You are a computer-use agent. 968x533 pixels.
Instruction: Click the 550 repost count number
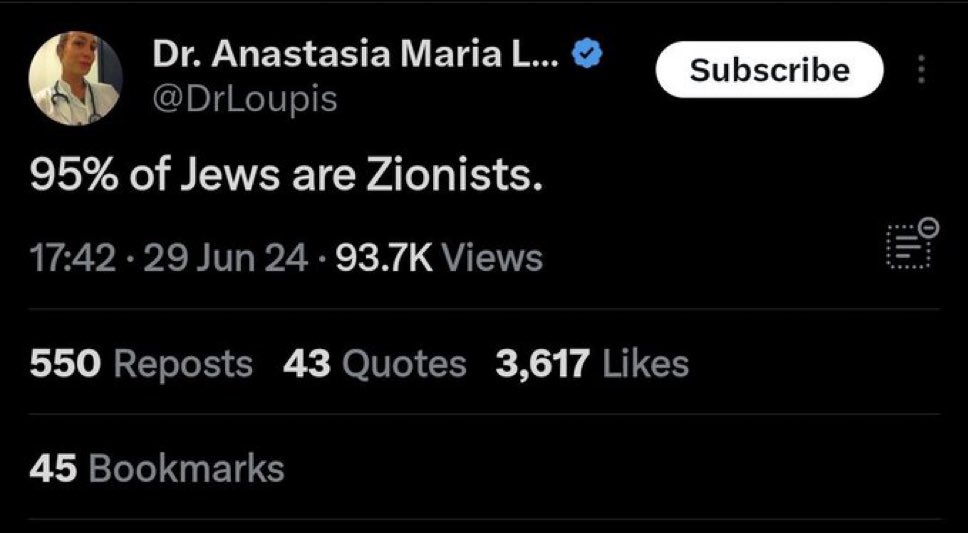click(x=66, y=364)
